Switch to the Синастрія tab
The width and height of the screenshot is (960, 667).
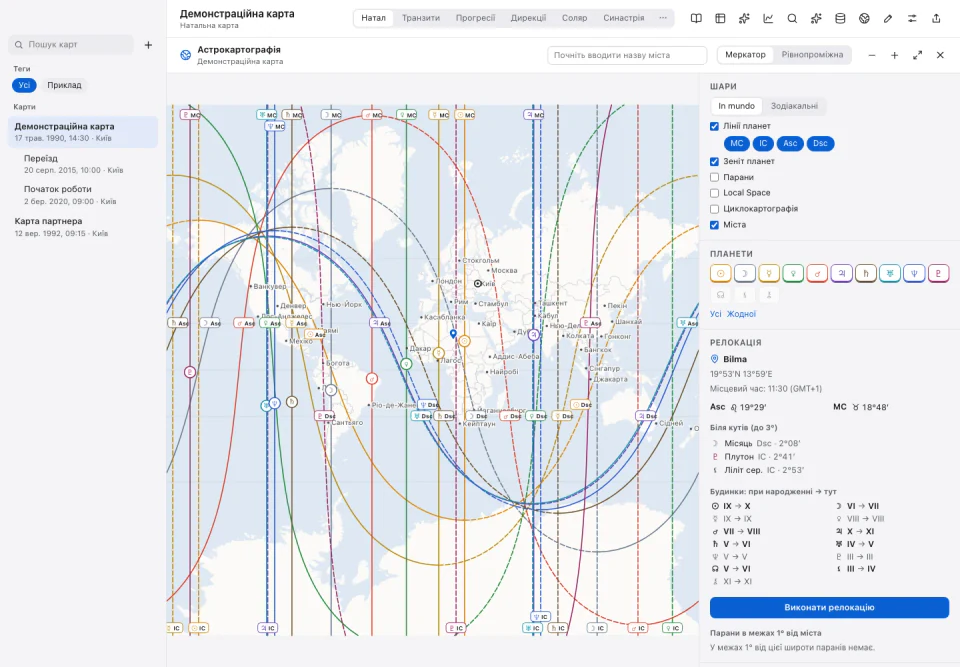623,18
